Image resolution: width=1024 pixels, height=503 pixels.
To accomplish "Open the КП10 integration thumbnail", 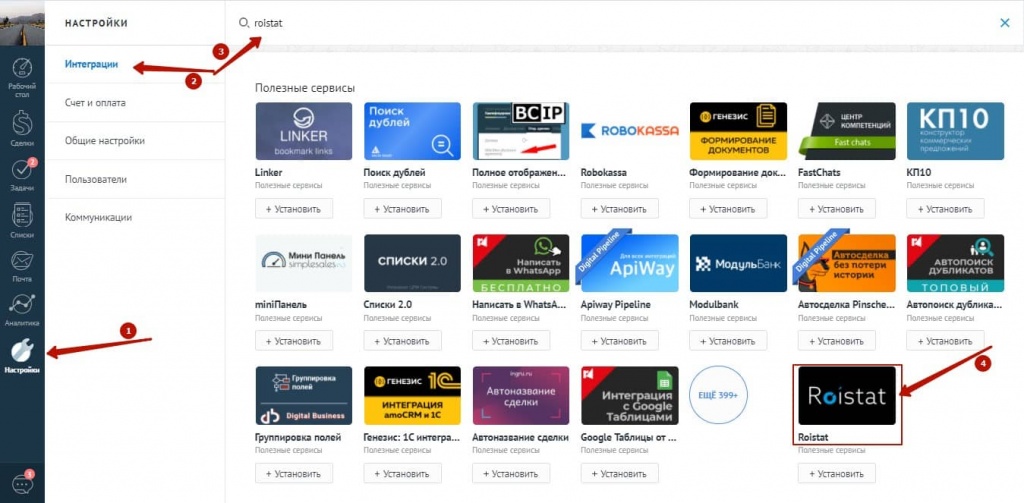I will coord(955,131).
